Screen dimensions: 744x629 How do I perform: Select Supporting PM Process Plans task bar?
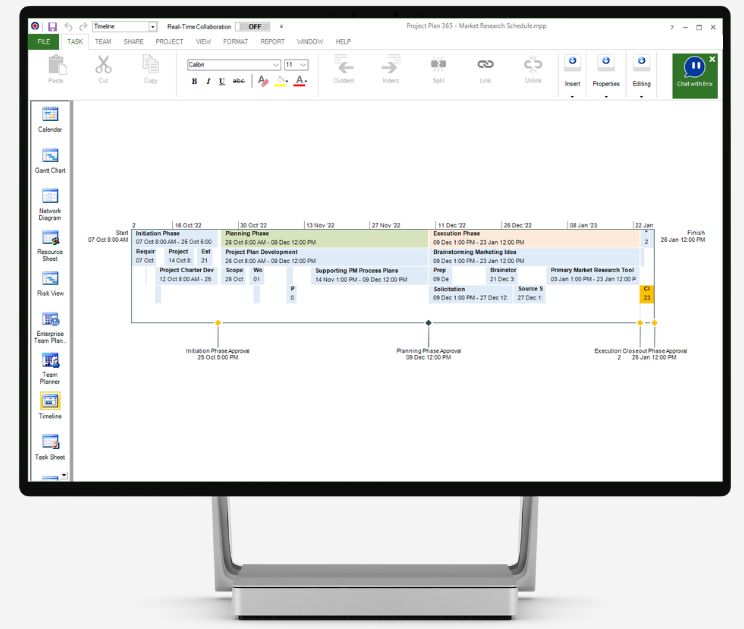tap(370, 275)
